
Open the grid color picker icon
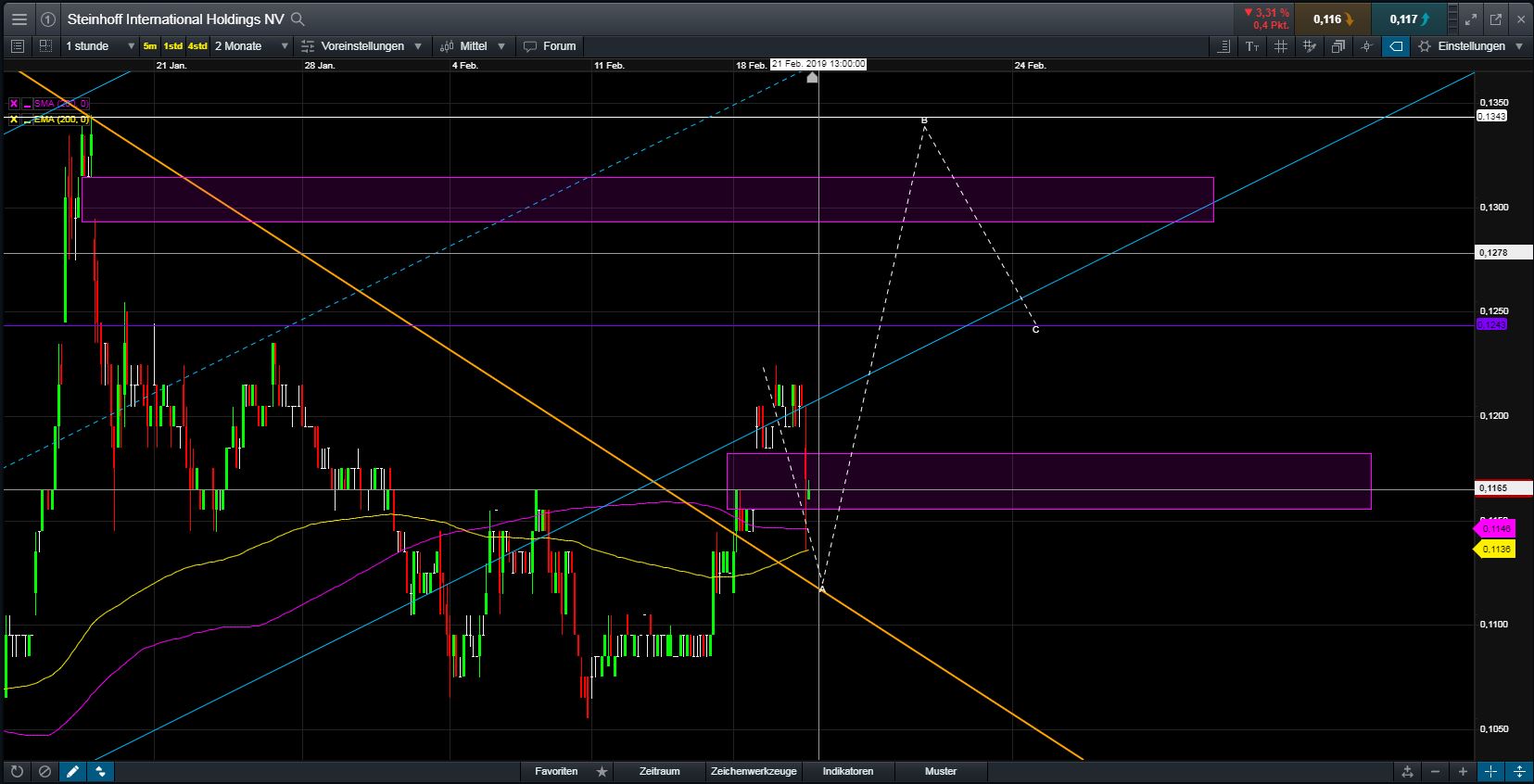point(1310,46)
